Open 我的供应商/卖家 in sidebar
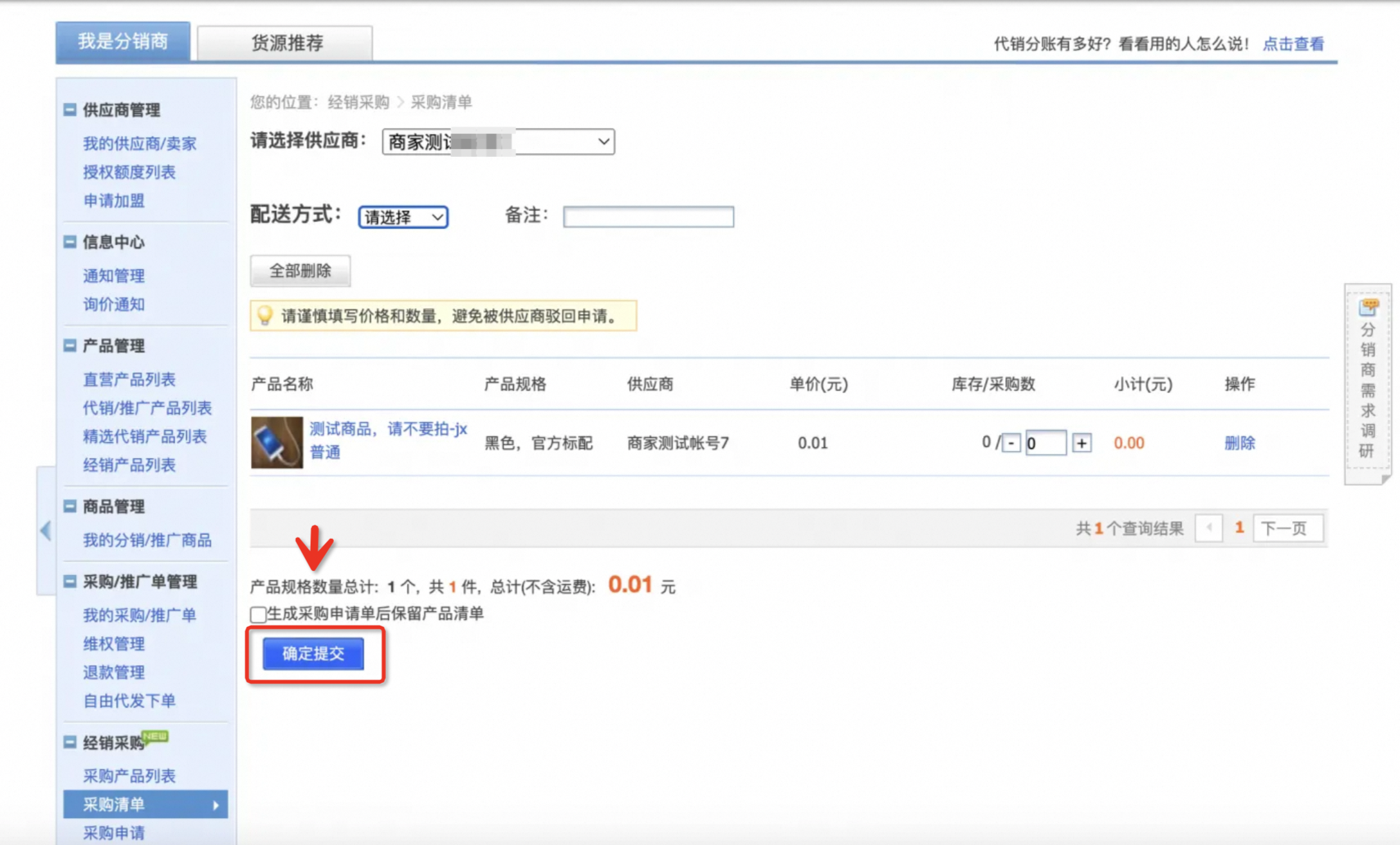This screenshot has height=845, width=1400. tap(140, 143)
